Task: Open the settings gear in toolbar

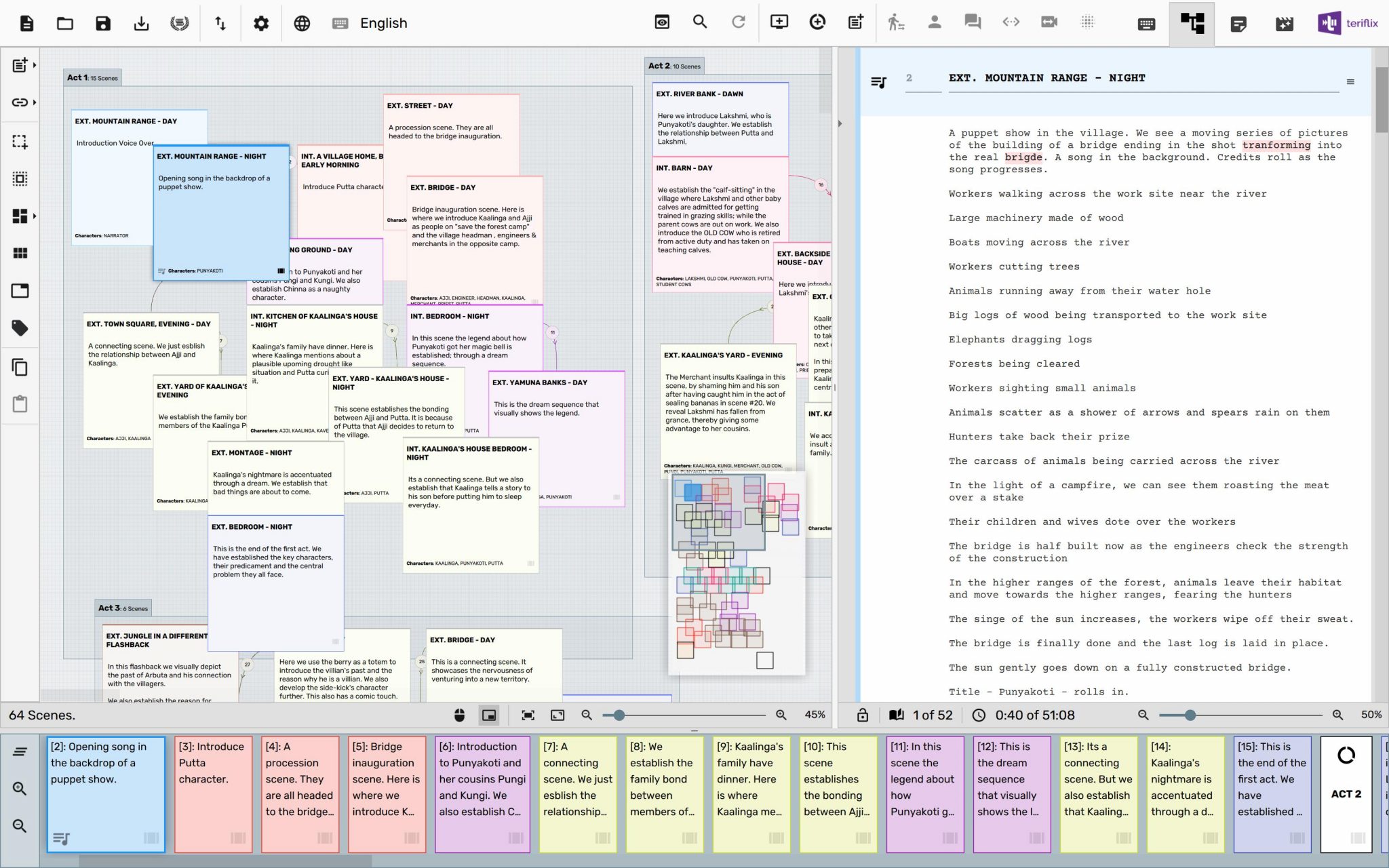Action: pos(261,22)
